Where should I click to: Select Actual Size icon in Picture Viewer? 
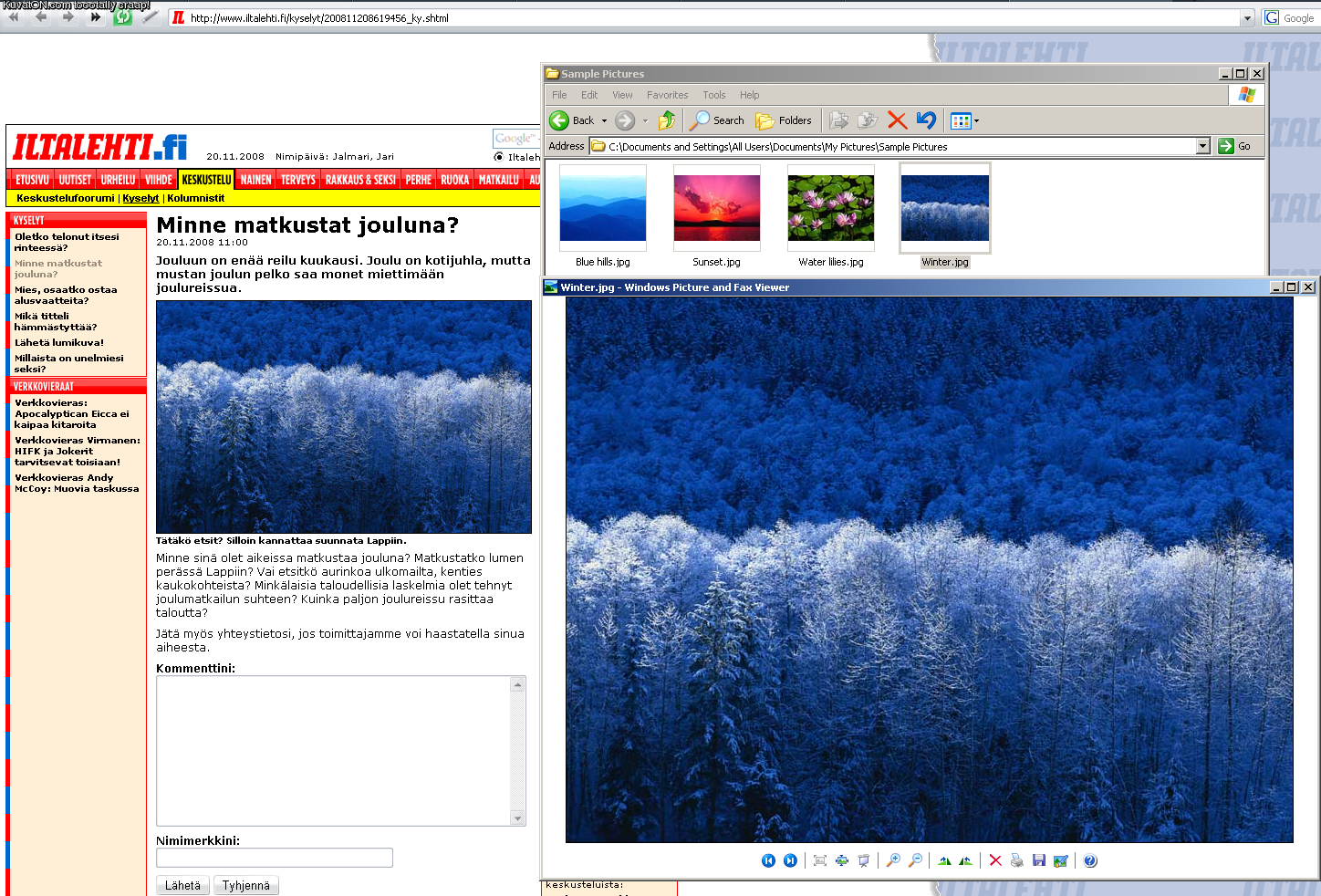click(x=841, y=860)
